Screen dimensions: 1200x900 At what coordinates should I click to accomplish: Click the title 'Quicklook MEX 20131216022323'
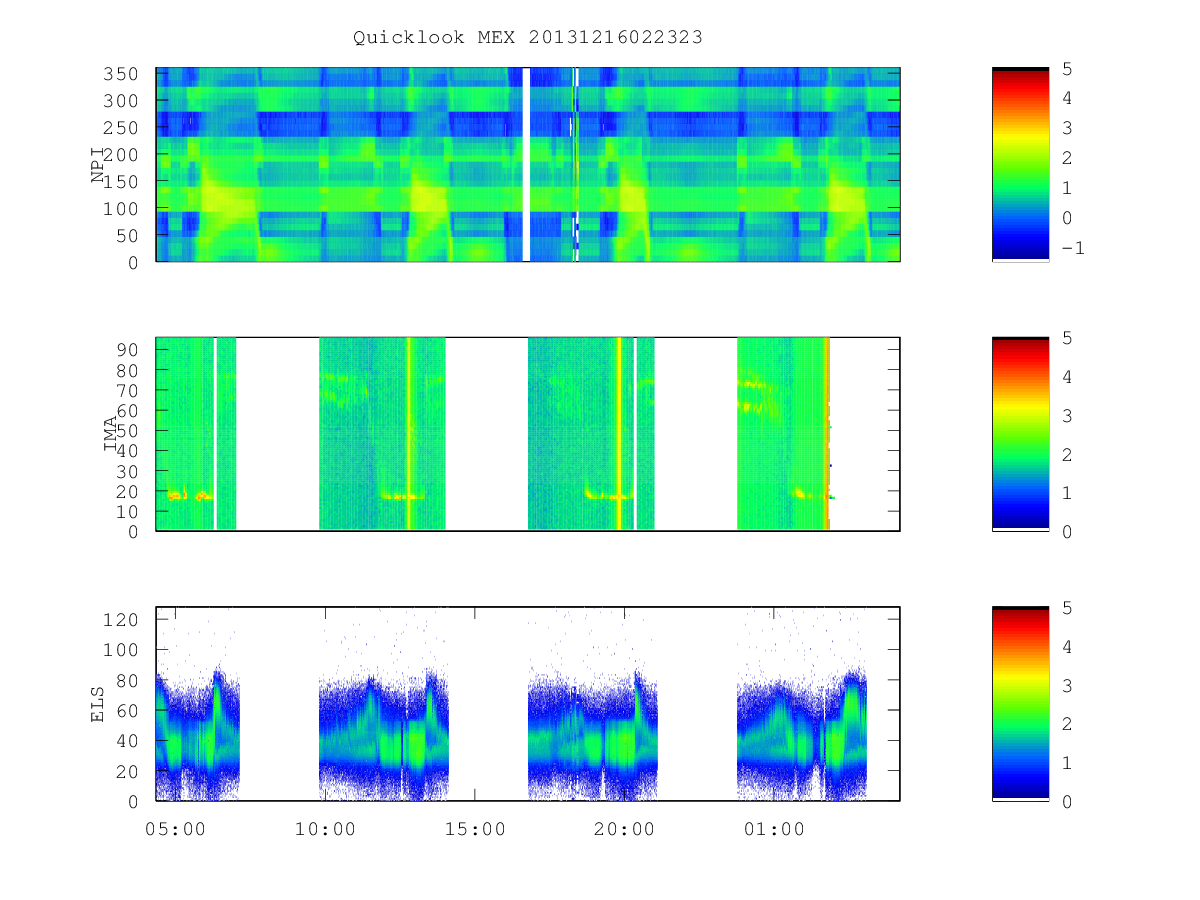[x=527, y=38]
